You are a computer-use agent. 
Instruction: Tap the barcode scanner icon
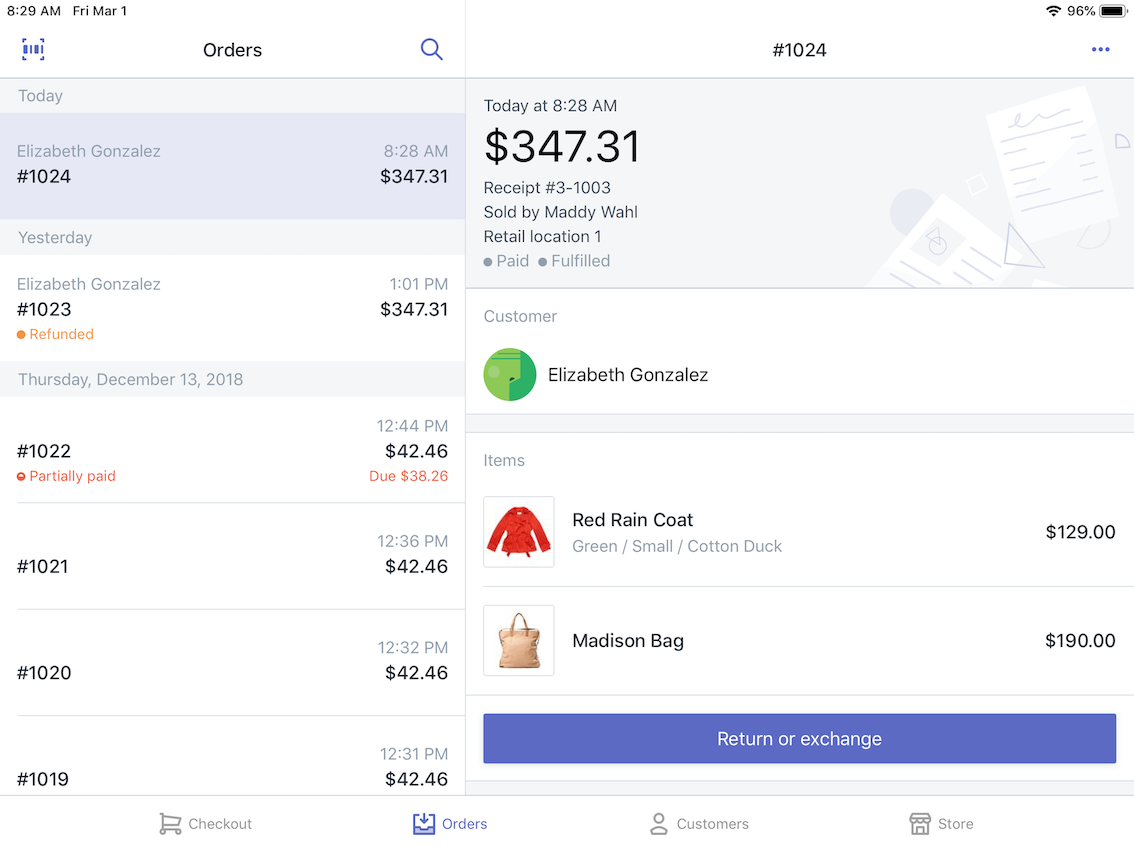pyautogui.click(x=33, y=49)
